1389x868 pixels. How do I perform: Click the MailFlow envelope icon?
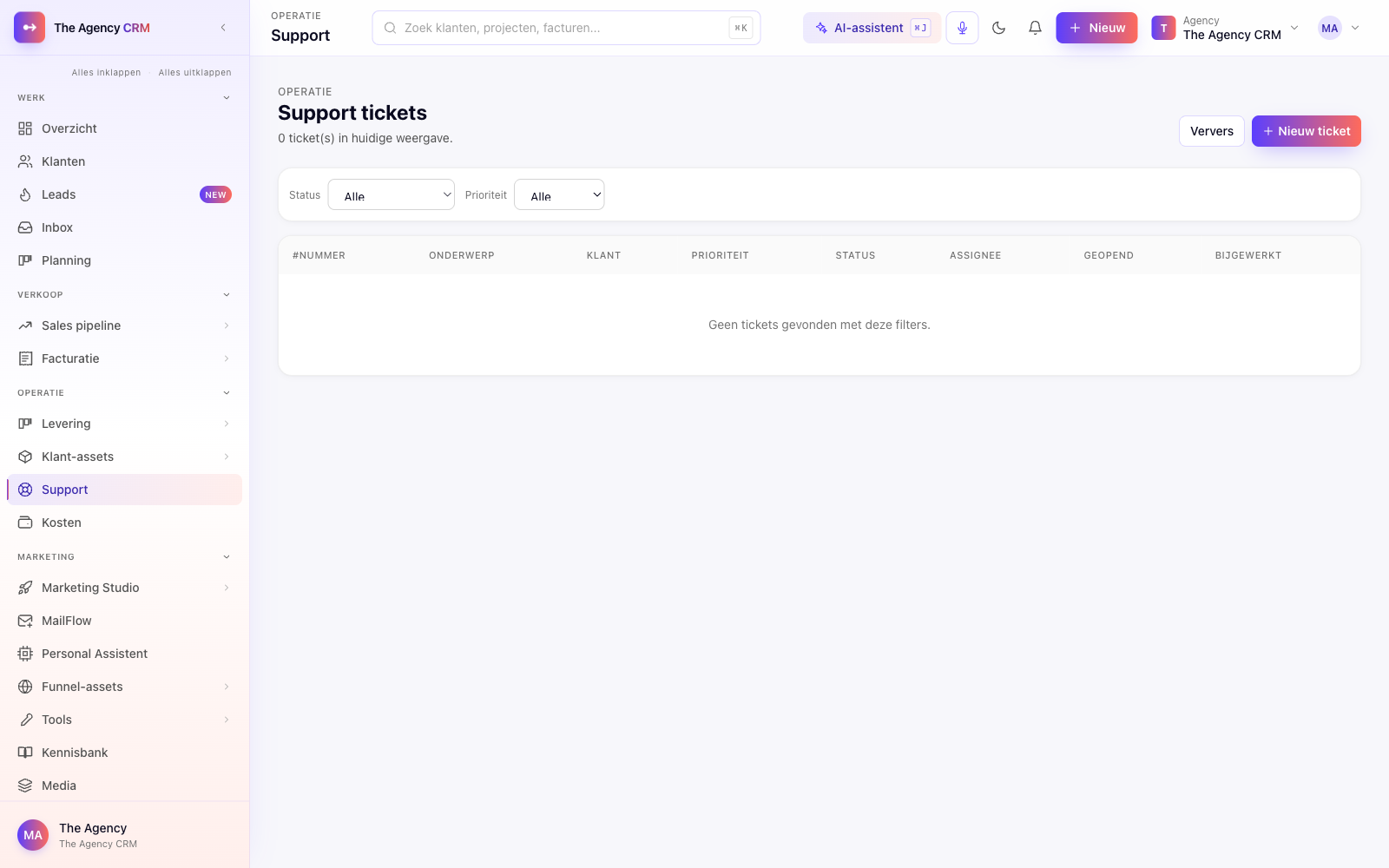click(25, 621)
